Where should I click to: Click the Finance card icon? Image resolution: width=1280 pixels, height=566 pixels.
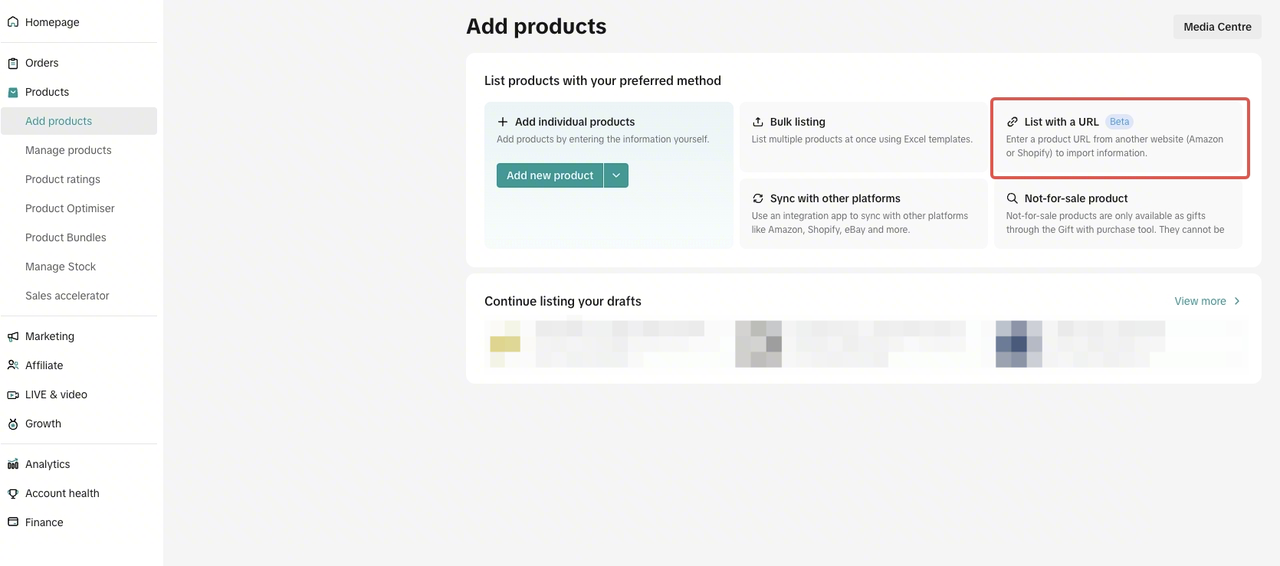tap(13, 522)
